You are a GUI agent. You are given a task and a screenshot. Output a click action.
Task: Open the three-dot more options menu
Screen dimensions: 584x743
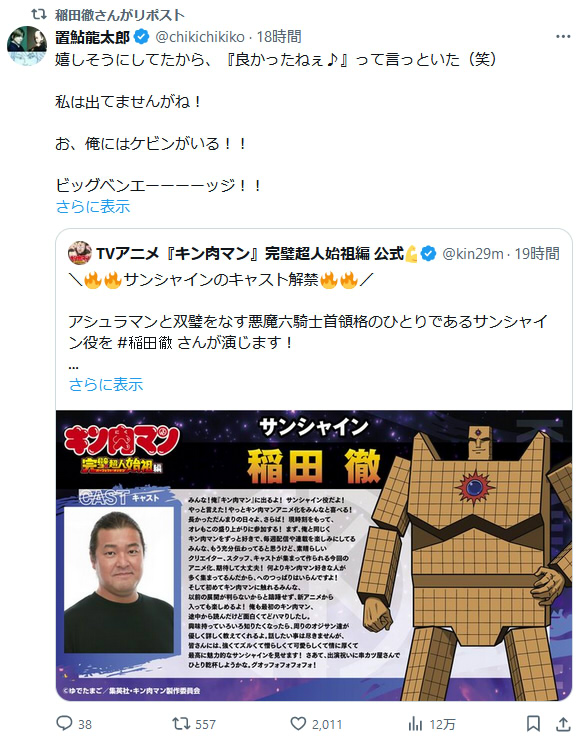pos(563,36)
